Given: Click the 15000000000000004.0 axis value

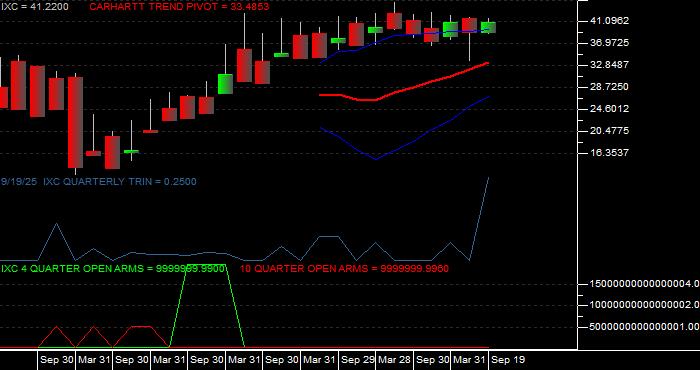Looking at the screenshot, I should point(644,284).
